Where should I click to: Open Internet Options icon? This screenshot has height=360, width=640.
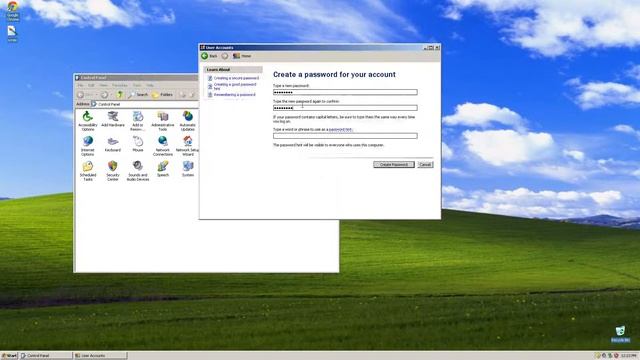tap(87, 146)
